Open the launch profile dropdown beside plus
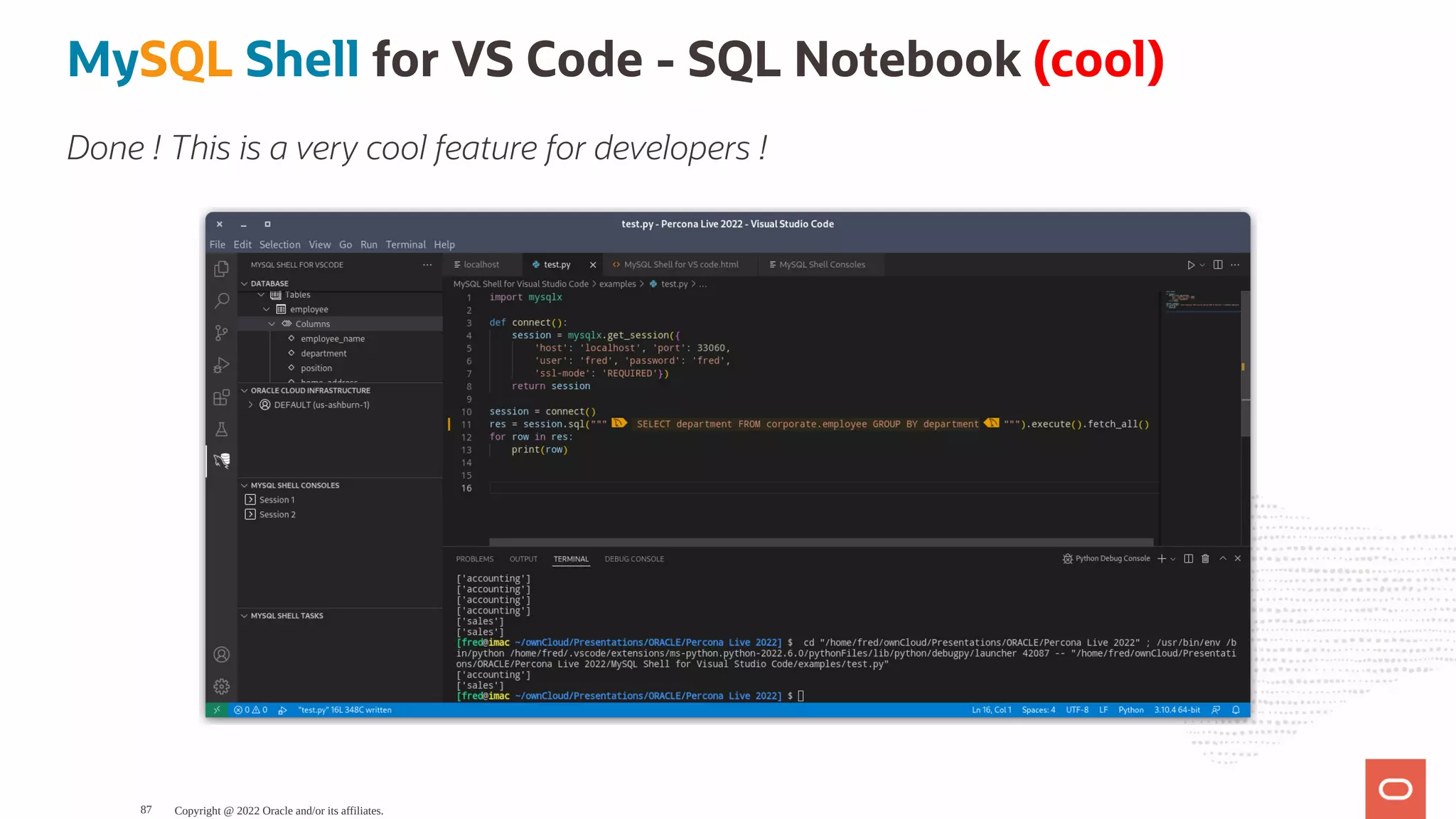 click(x=1173, y=559)
